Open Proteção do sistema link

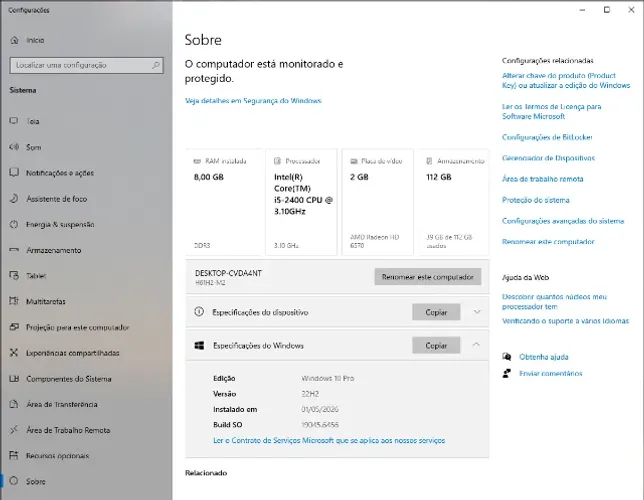click(x=535, y=200)
